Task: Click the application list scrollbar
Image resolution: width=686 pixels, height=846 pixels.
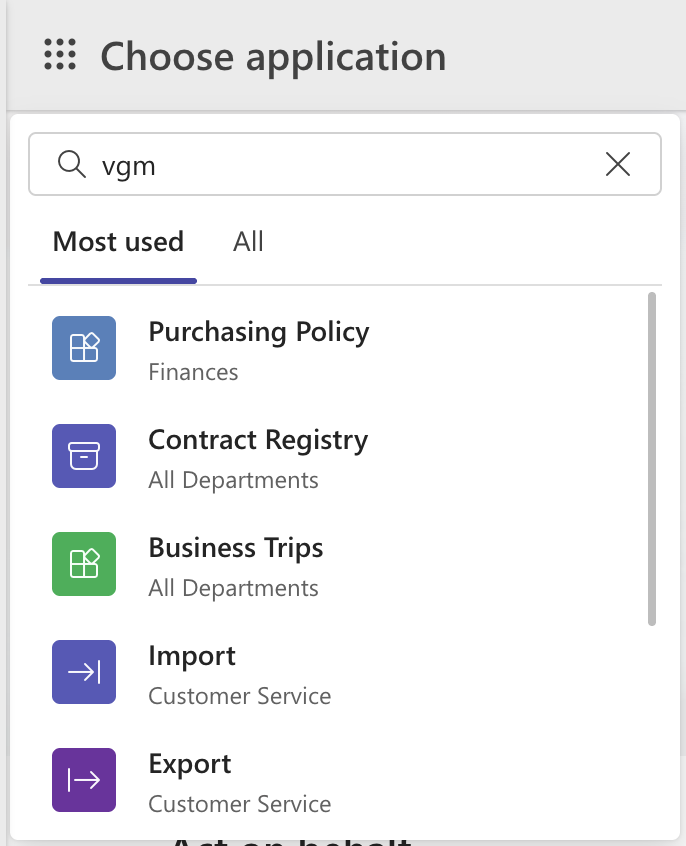Action: click(652, 460)
